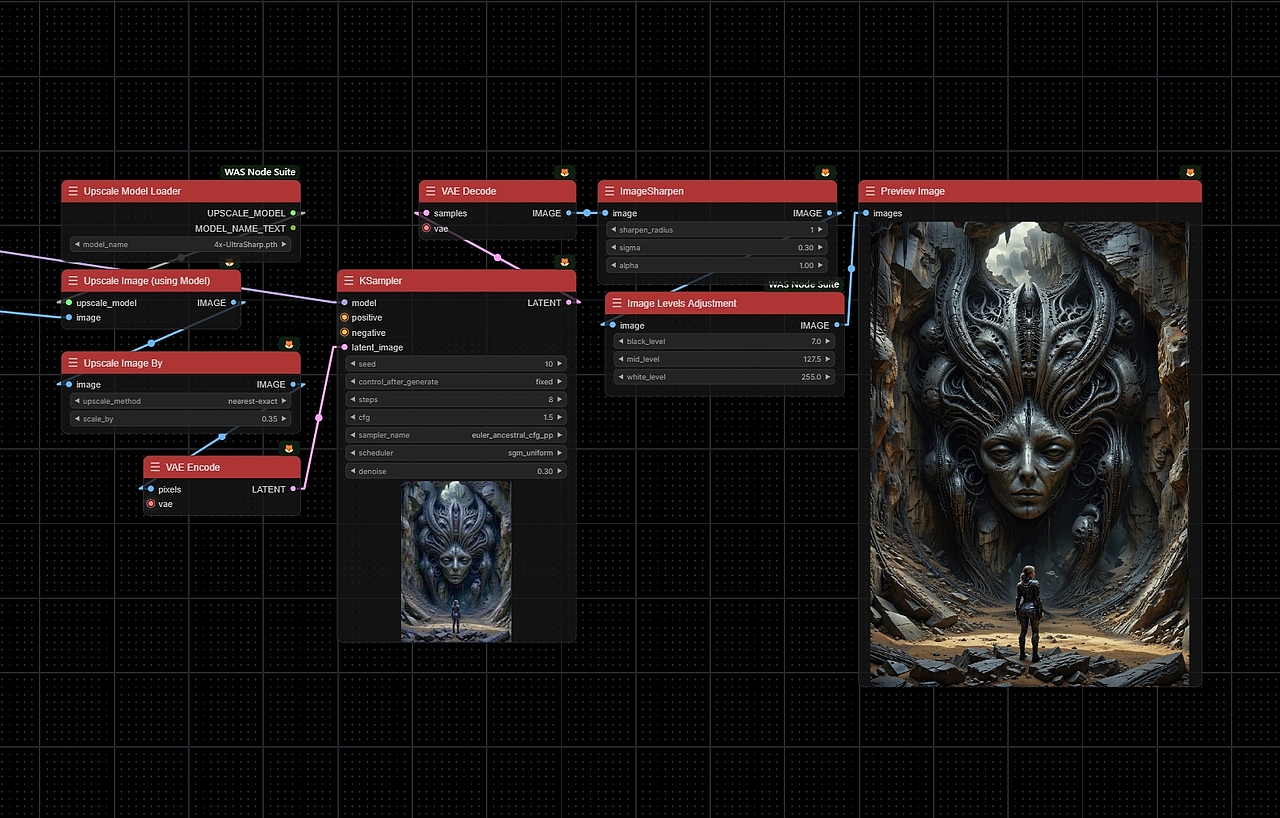Click the ImageSharpen node menu icon
The image size is (1280, 818).
coord(609,191)
